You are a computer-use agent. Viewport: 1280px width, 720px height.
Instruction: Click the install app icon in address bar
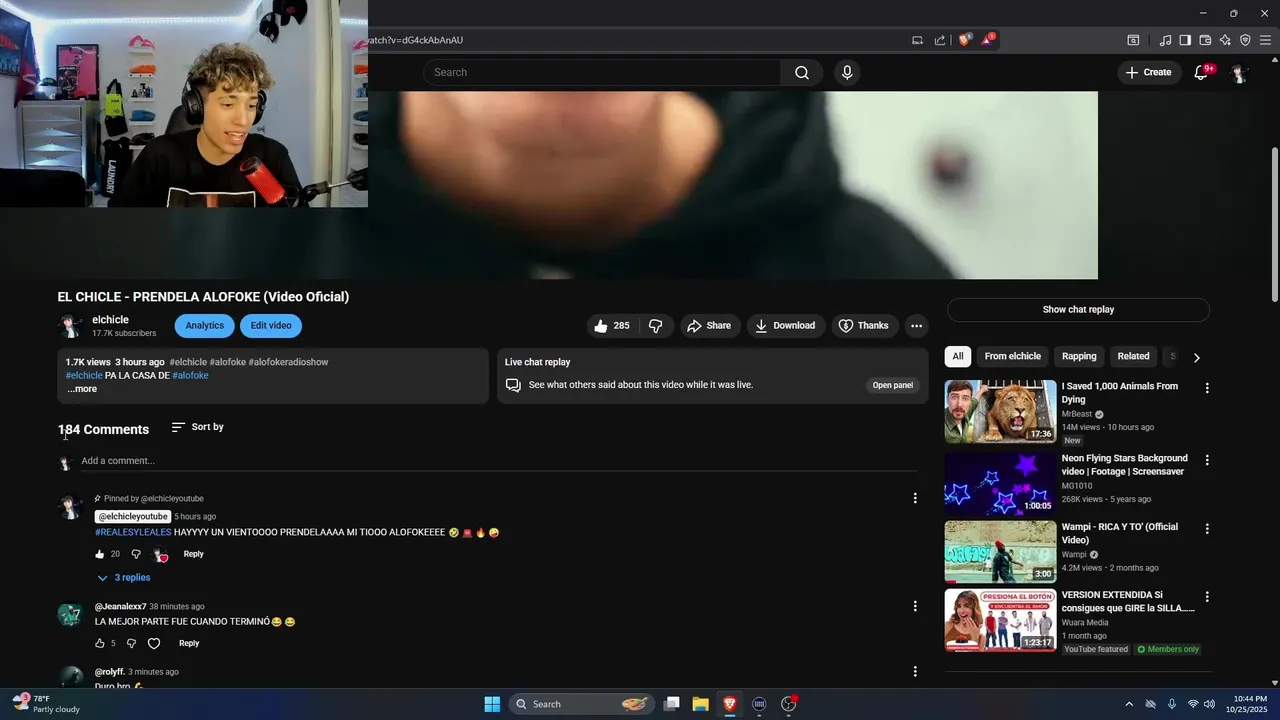(x=917, y=40)
